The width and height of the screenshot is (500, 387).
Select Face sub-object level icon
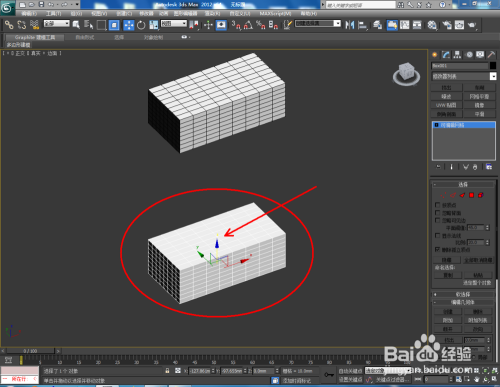click(462, 195)
